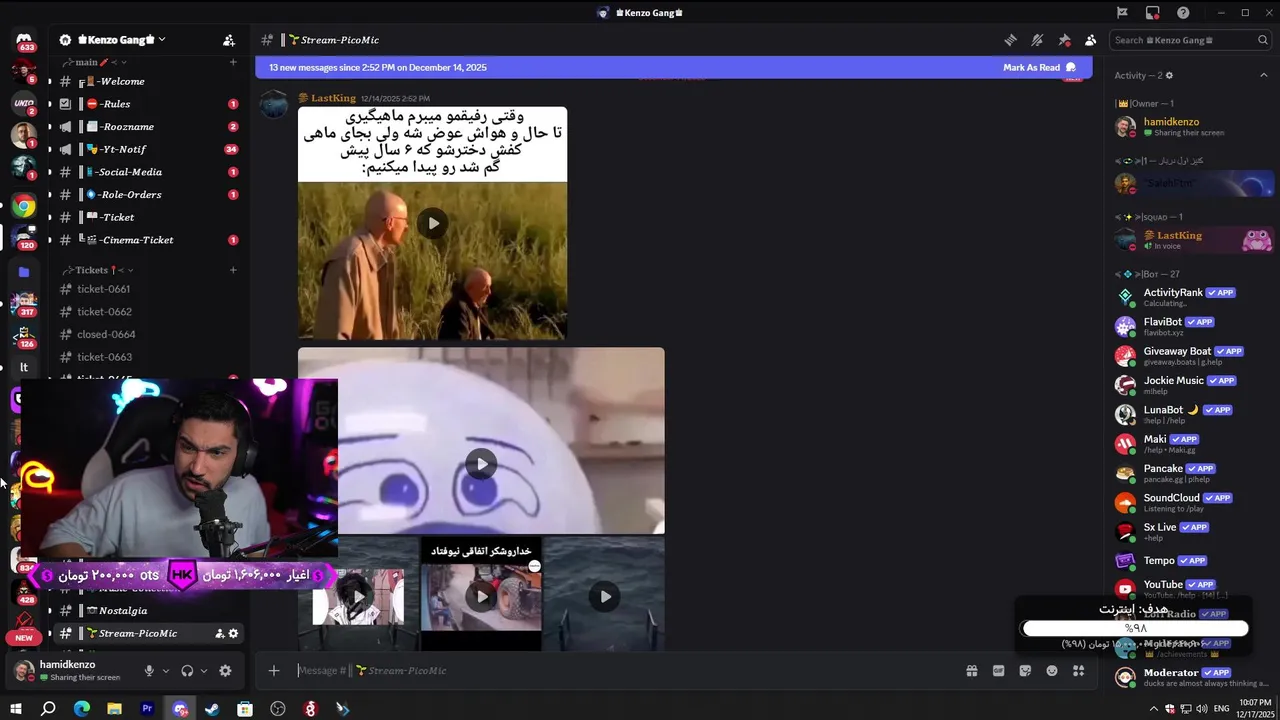Click Google Chrome icon in server list
1280x720 pixels.
point(24,207)
